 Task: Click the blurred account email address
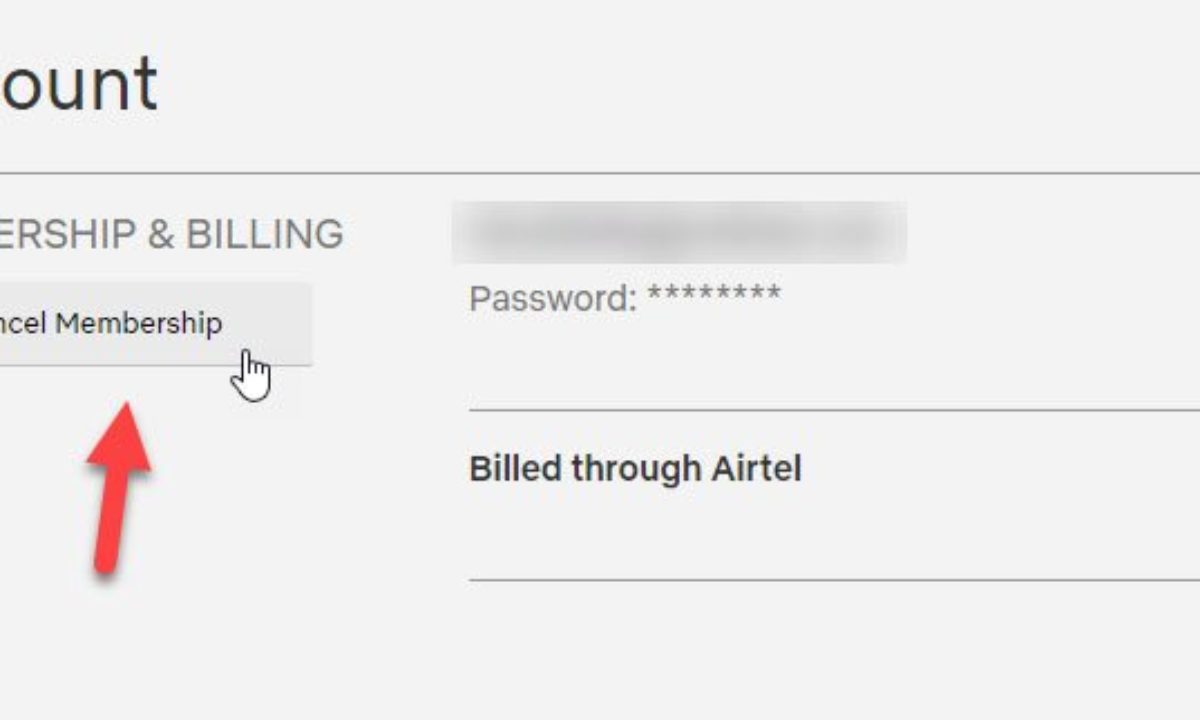point(678,233)
